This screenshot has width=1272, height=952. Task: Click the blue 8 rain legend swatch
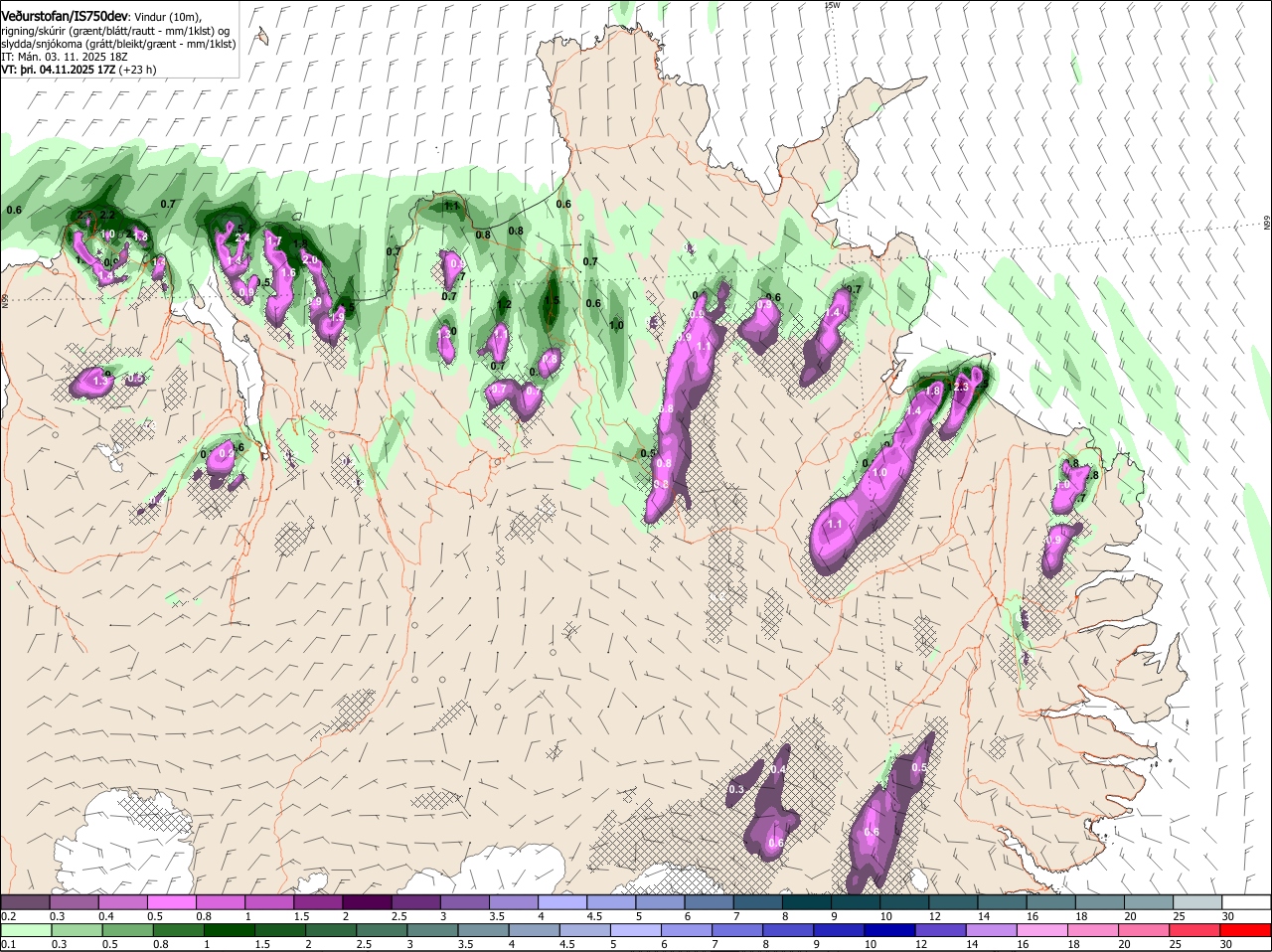tap(788, 930)
